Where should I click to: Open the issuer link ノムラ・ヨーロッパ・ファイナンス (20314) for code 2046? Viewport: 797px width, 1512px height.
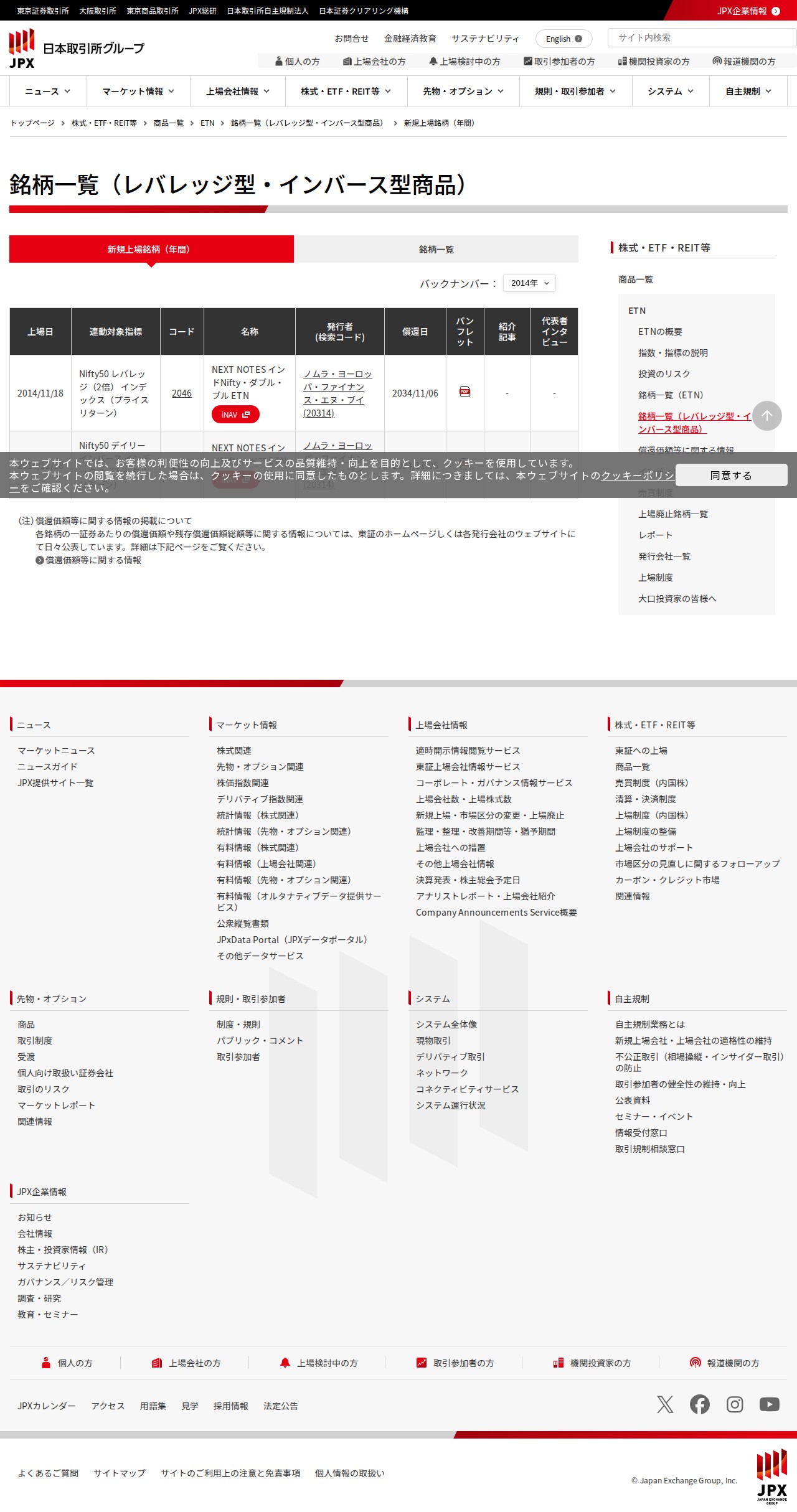click(x=337, y=393)
